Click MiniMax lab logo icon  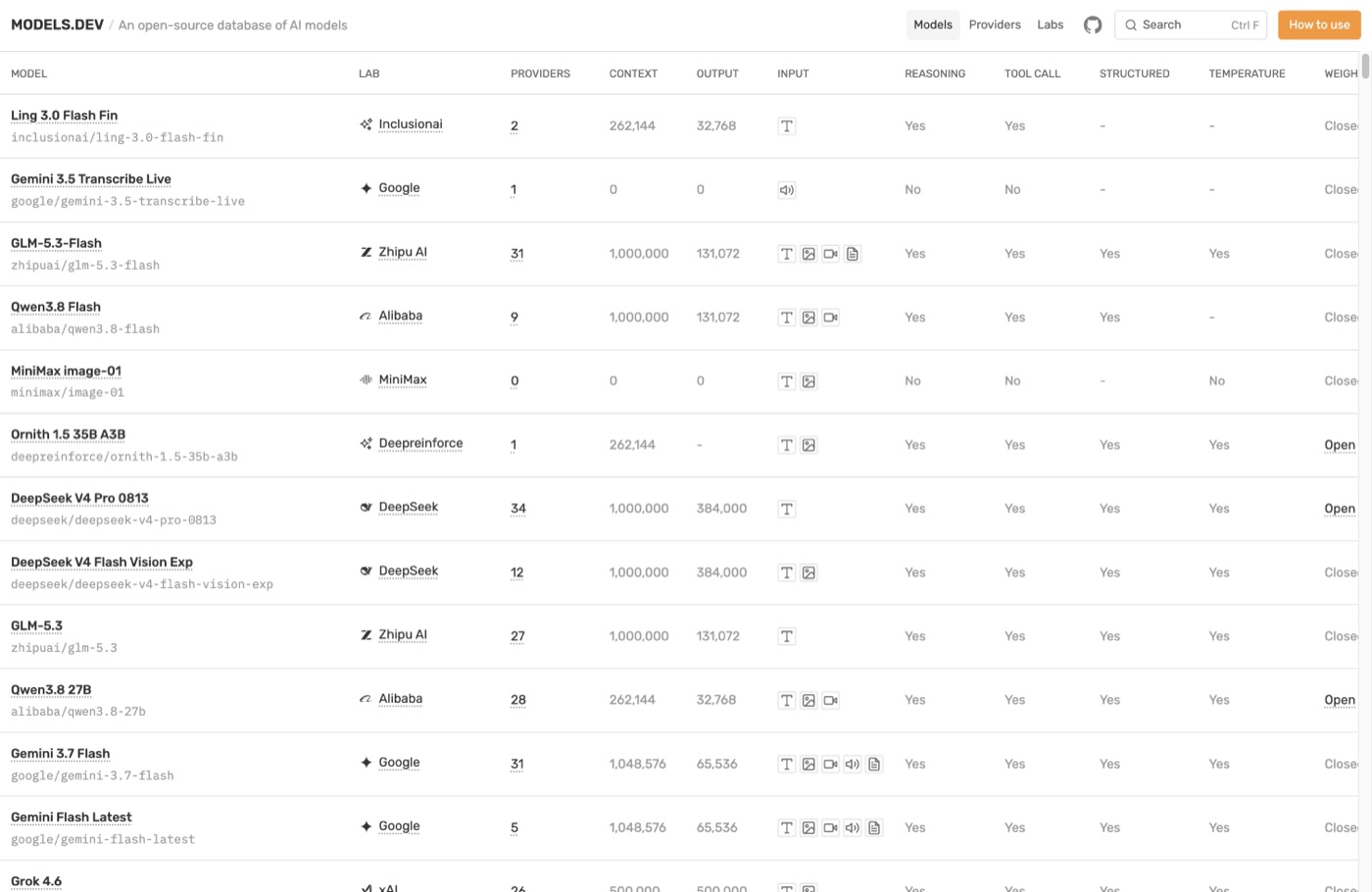point(366,379)
